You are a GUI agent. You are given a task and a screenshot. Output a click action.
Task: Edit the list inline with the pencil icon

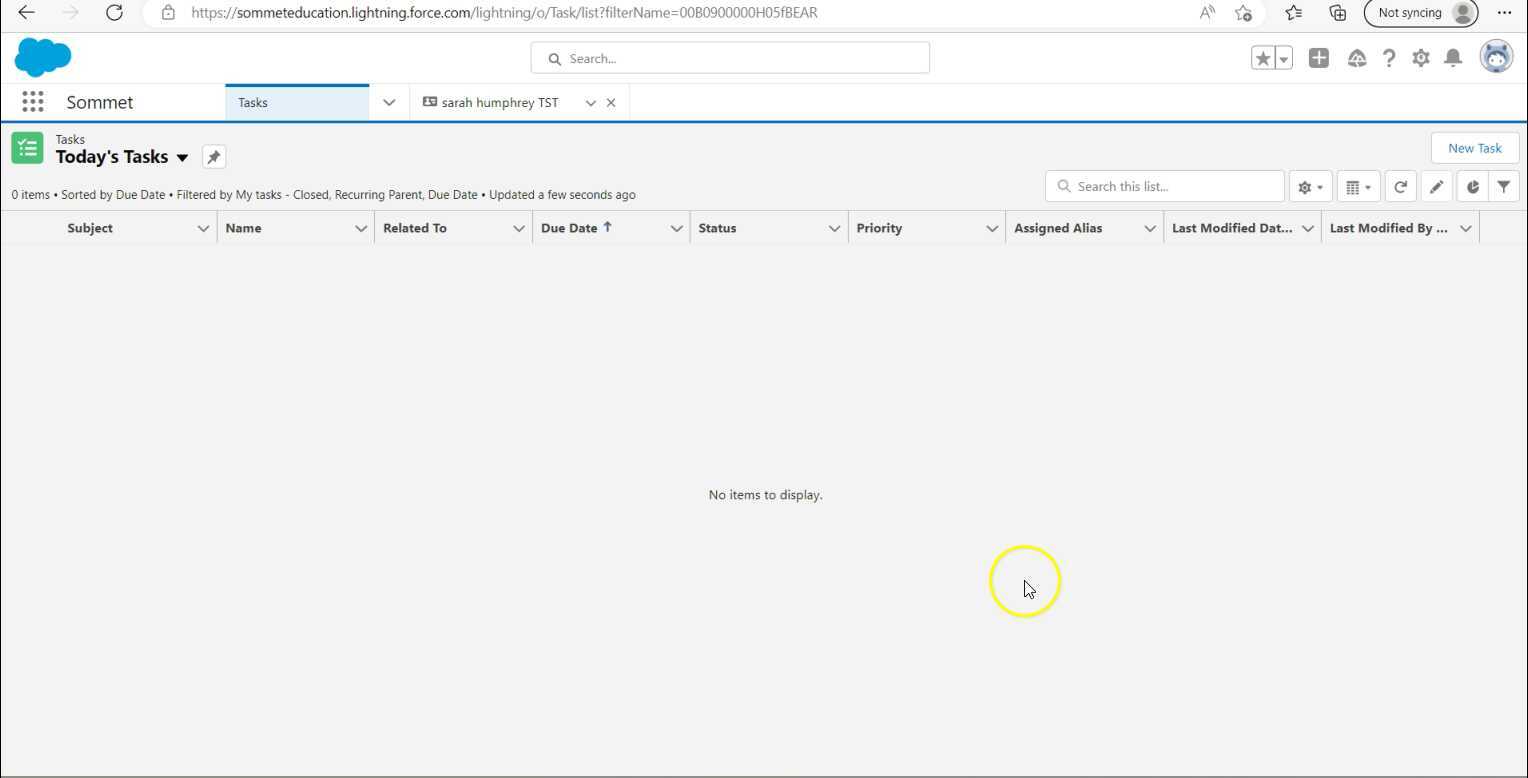1436,186
